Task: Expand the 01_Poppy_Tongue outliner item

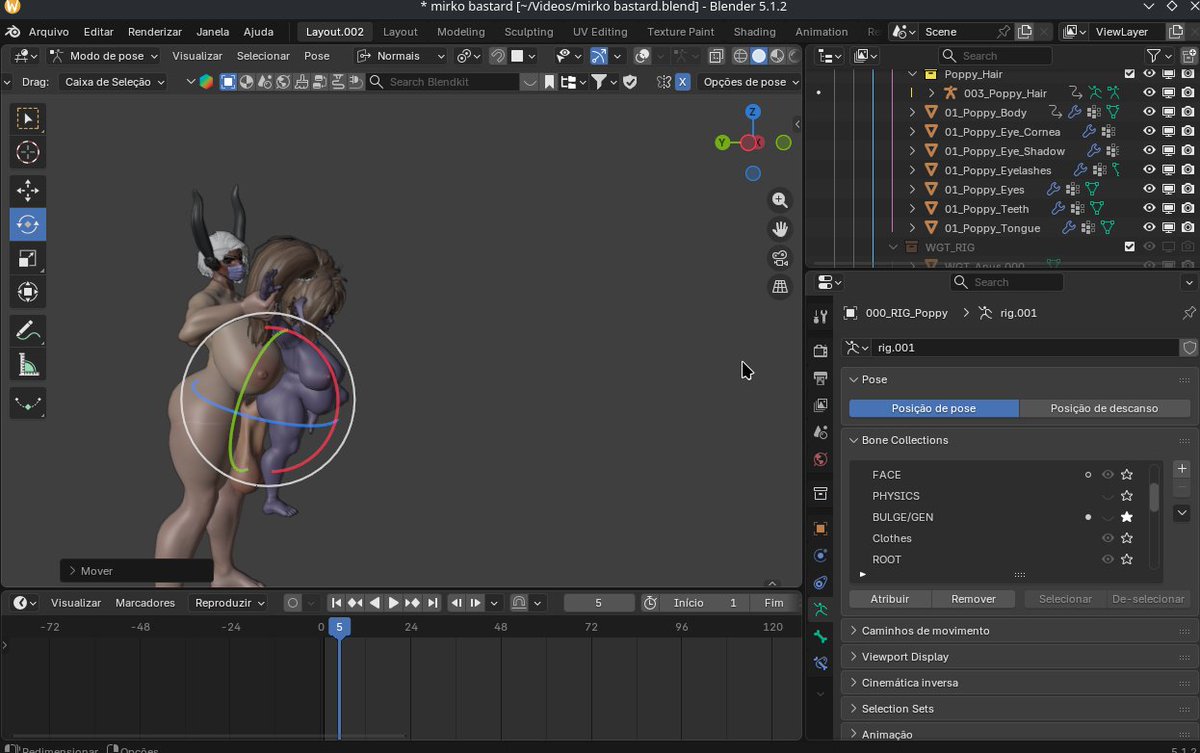Action: (x=912, y=228)
